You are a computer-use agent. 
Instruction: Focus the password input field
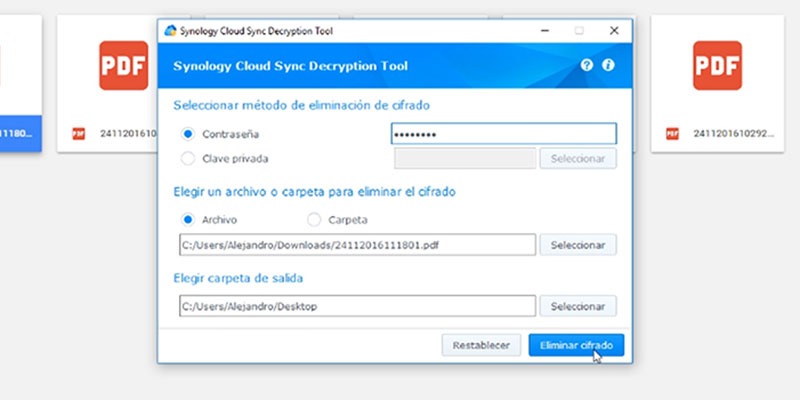pyautogui.click(x=504, y=134)
